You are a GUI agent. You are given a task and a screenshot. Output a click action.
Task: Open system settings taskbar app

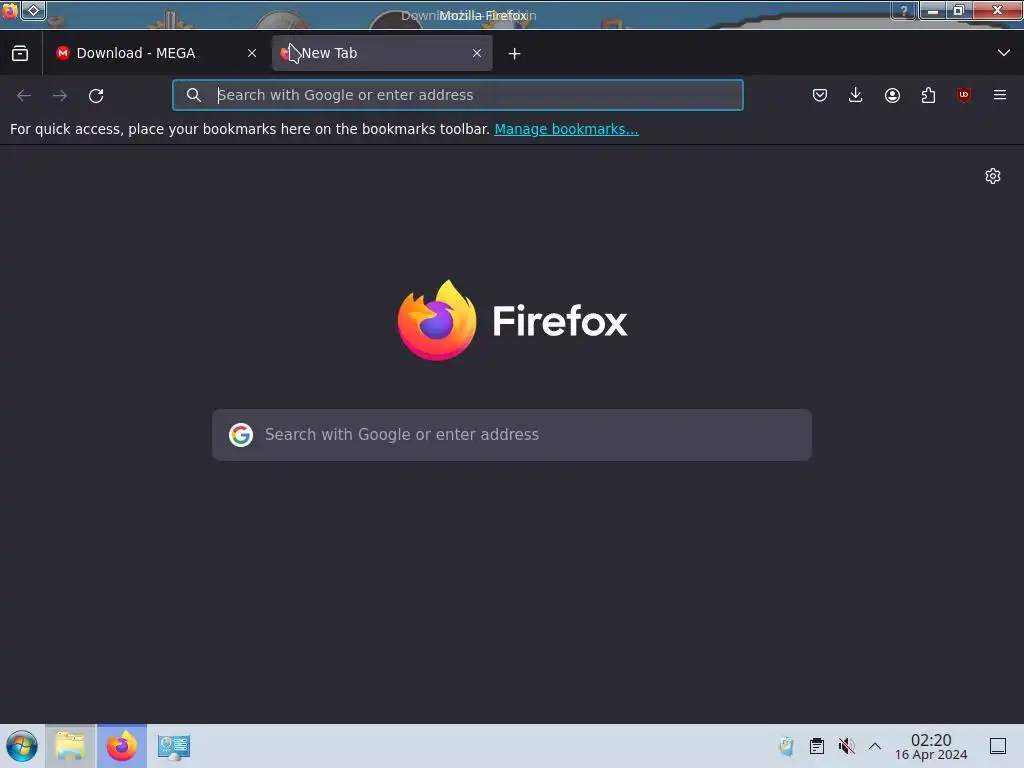(174, 746)
